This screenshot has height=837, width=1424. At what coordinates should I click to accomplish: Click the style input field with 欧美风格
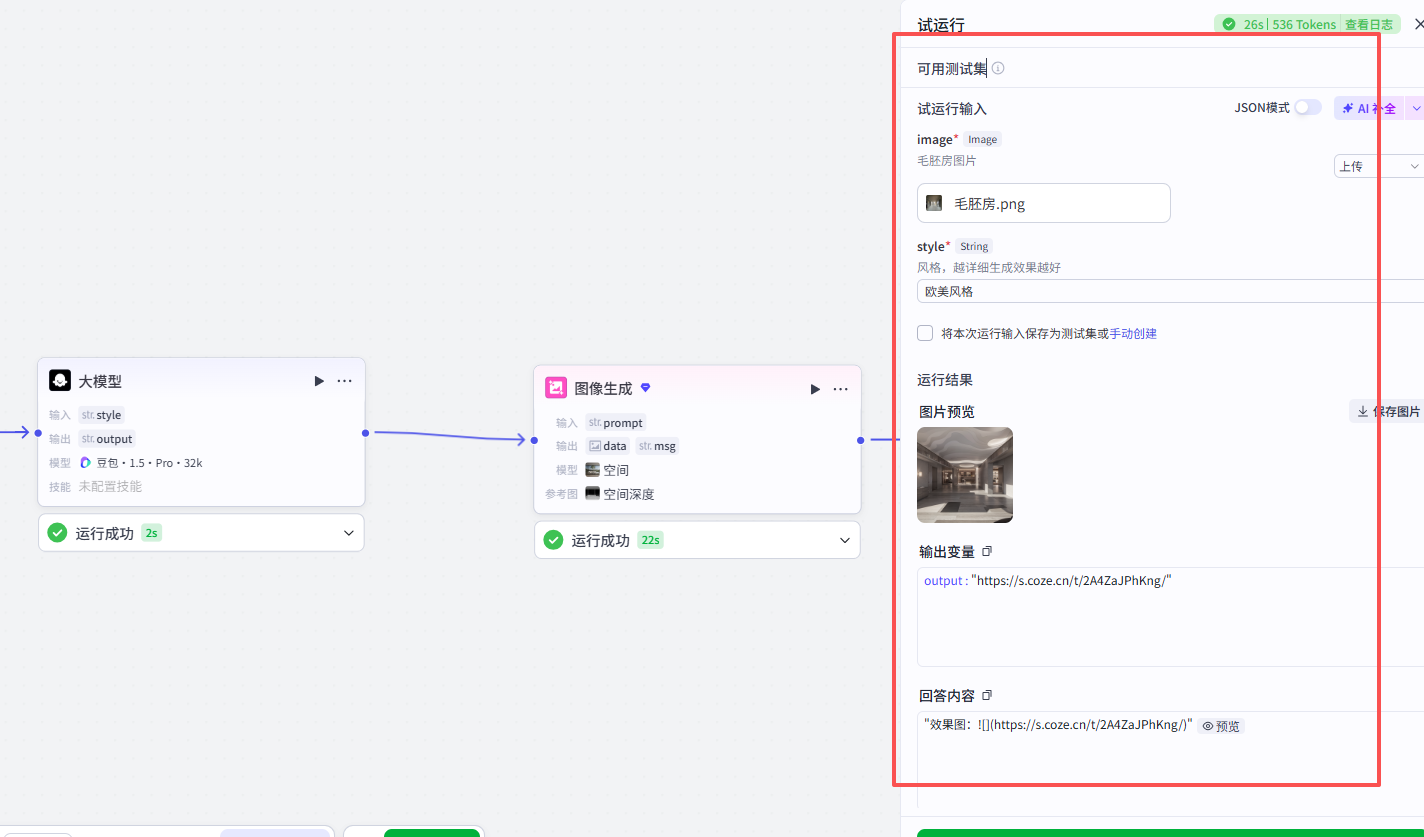1170,291
